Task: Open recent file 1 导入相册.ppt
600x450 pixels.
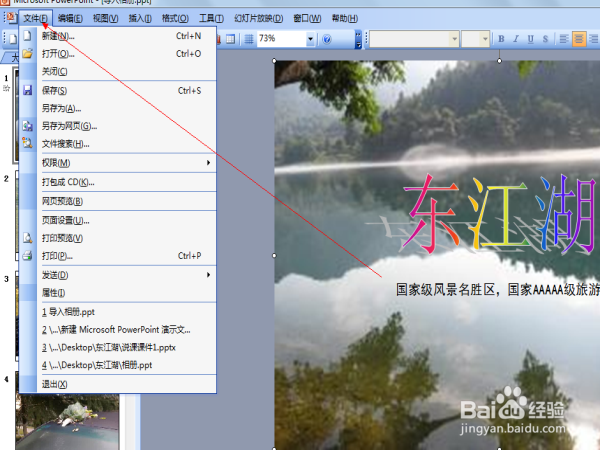Action: point(119,312)
